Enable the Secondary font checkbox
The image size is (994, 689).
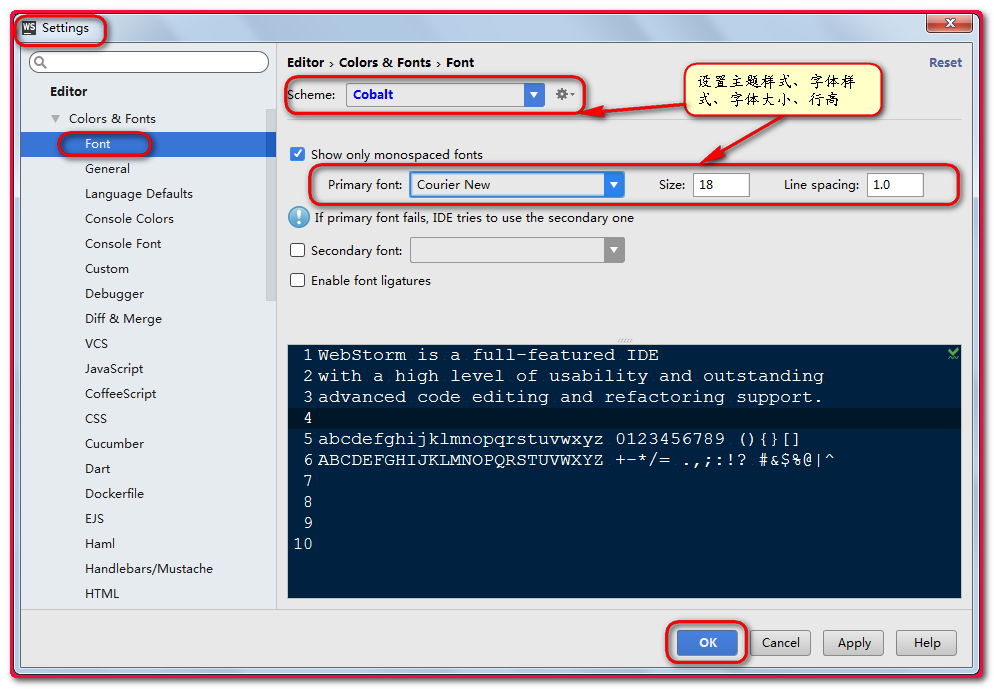(x=297, y=250)
